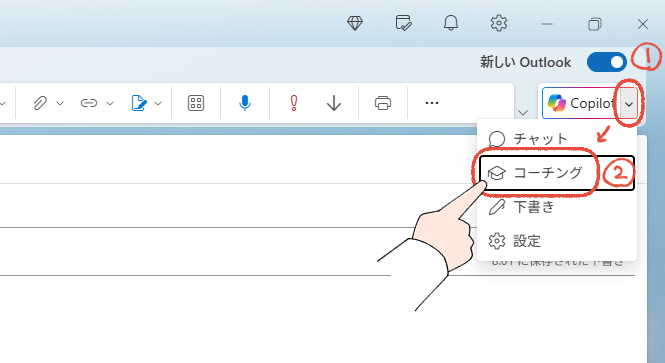
Task: Select 設定 from the Copilot menu
Action: click(x=556, y=241)
